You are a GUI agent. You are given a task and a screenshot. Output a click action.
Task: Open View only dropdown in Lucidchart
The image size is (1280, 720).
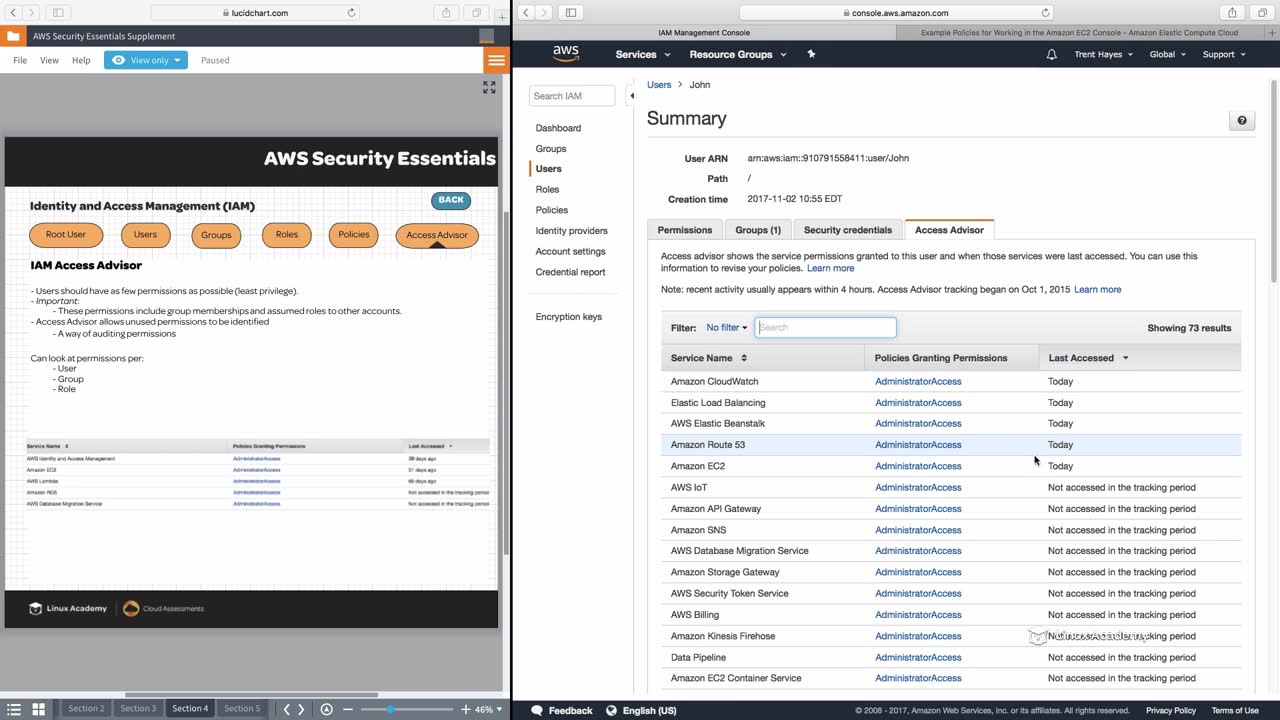pyautogui.click(x=146, y=60)
